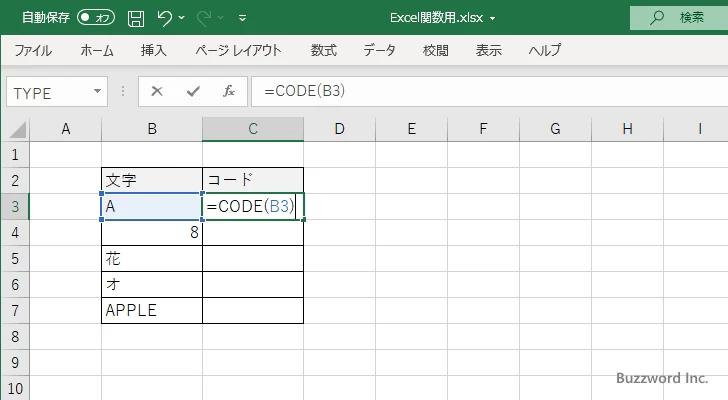Click the Select All corner triangle
728x400 pixels.
click(18, 130)
